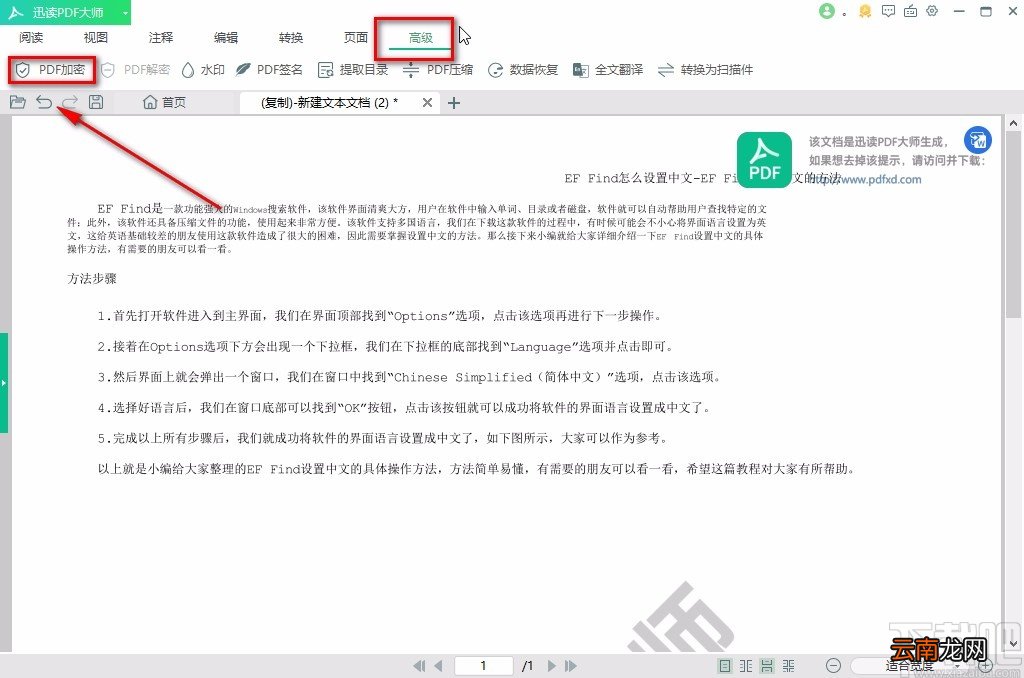Go to previous page arrow

[438, 666]
